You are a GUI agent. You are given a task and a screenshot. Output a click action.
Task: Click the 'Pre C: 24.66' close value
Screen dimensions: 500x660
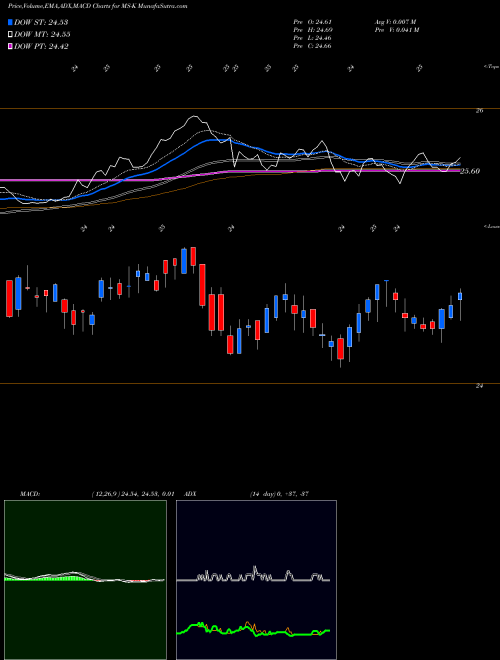312,46
